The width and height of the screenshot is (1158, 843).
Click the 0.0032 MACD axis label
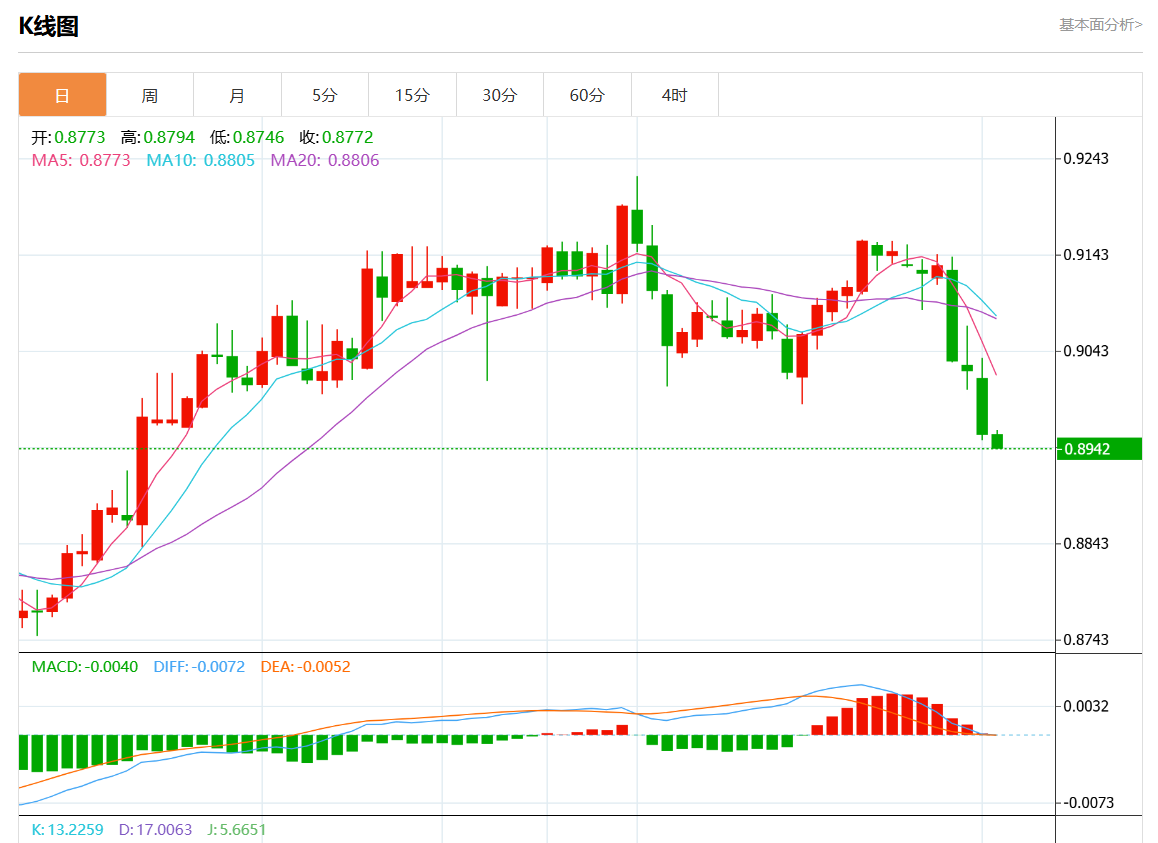click(1086, 706)
